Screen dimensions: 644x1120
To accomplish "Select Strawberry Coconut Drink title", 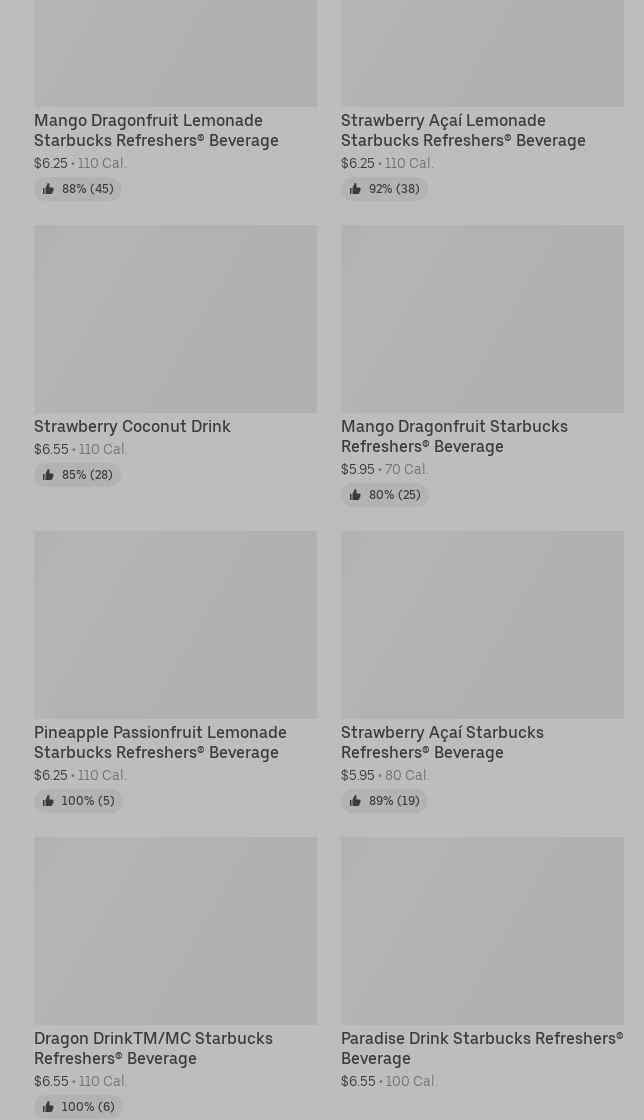I will point(132,426).
